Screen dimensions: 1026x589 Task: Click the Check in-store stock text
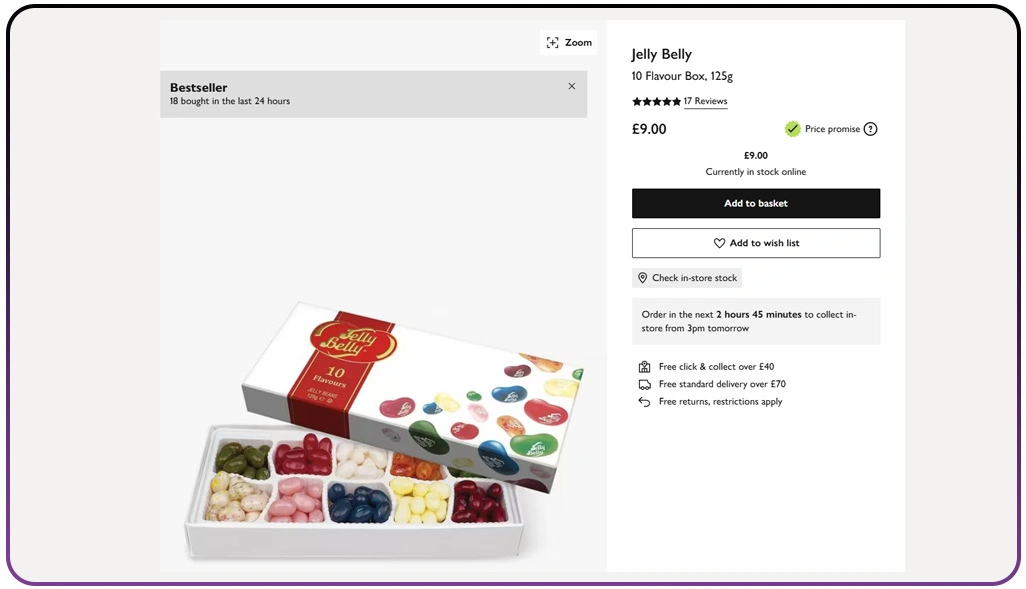pyautogui.click(x=694, y=278)
